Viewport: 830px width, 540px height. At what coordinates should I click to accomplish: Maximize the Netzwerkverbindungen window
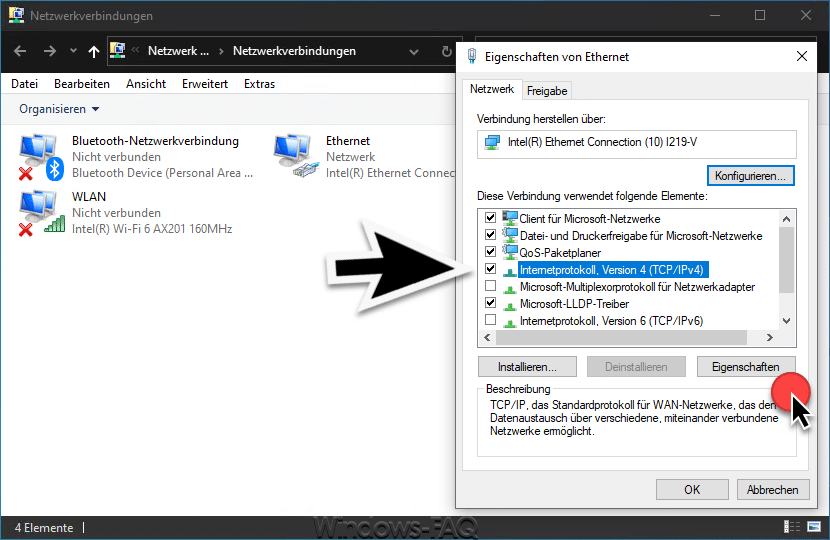(760, 15)
